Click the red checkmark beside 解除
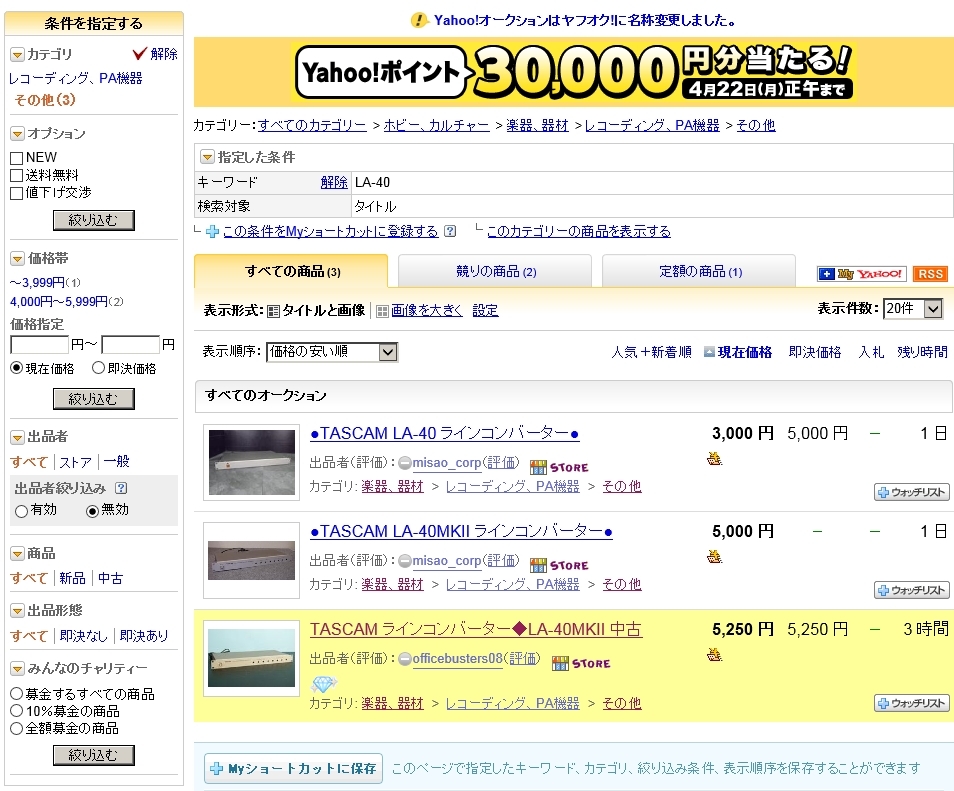Image resolution: width=954 pixels, height=791 pixels. (x=139, y=54)
